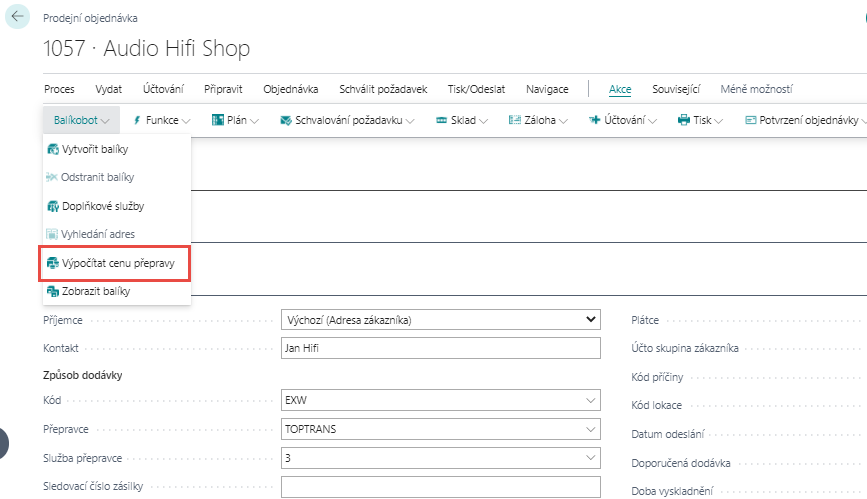Switch to the Související tab
Viewport: 867px width, 499px height.
pyautogui.click(x=676, y=89)
